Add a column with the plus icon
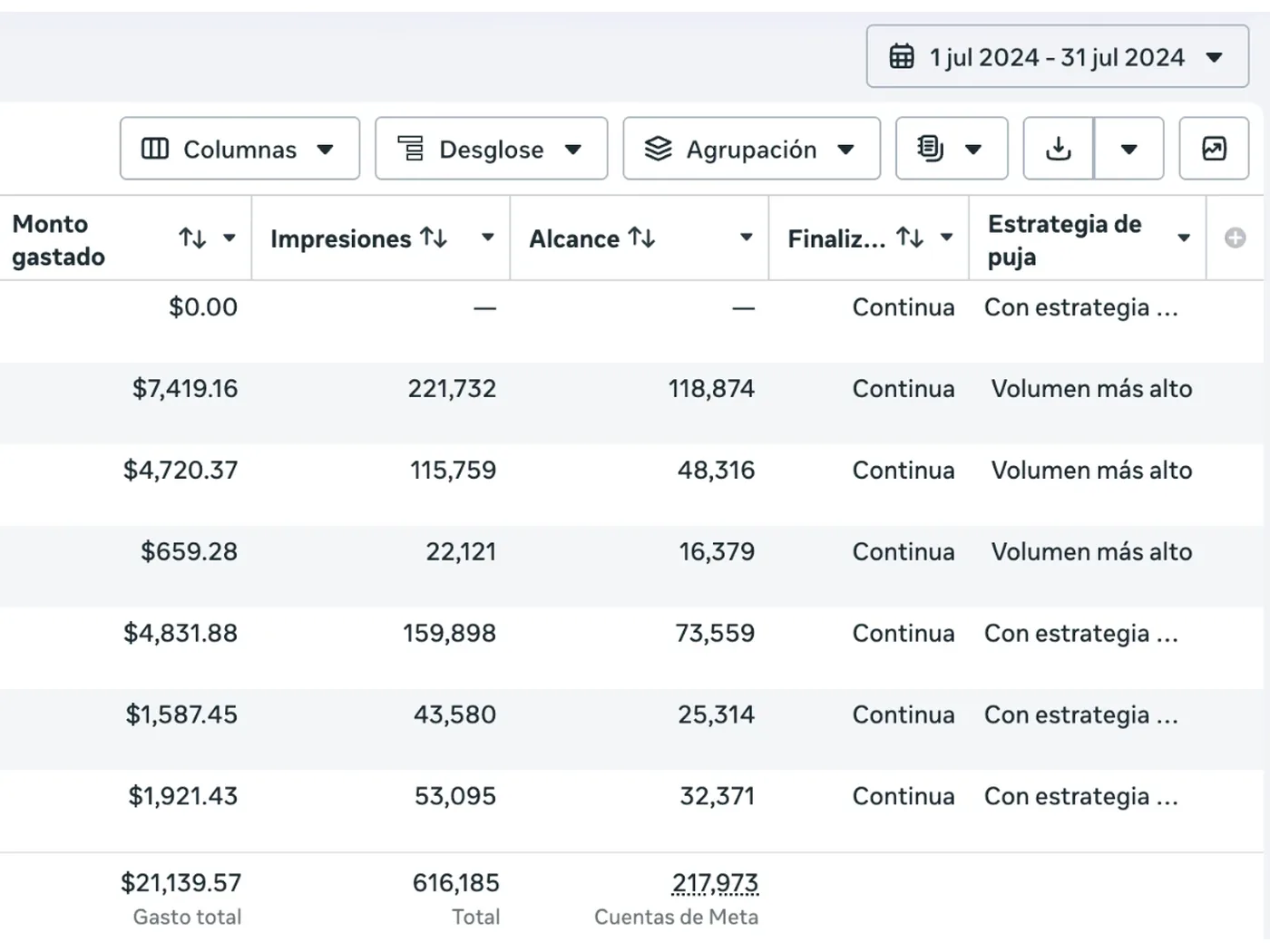The width and height of the screenshot is (1270, 952). pyautogui.click(x=1235, y=238)
